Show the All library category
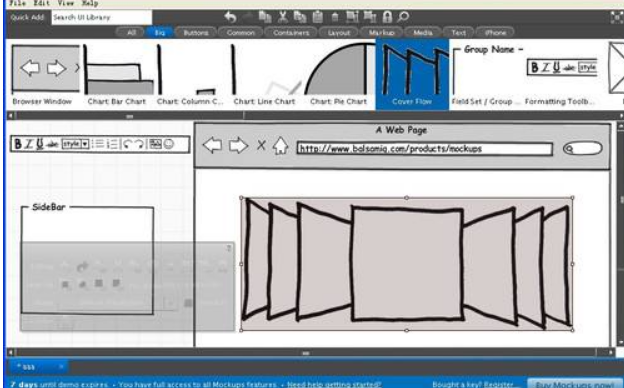The width and height of the screenshot is (624, 388). [131, 33]
